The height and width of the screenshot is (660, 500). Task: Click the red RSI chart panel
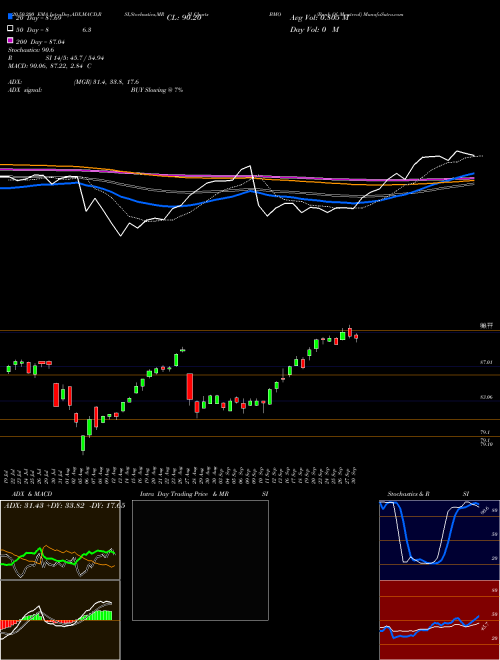439,620
